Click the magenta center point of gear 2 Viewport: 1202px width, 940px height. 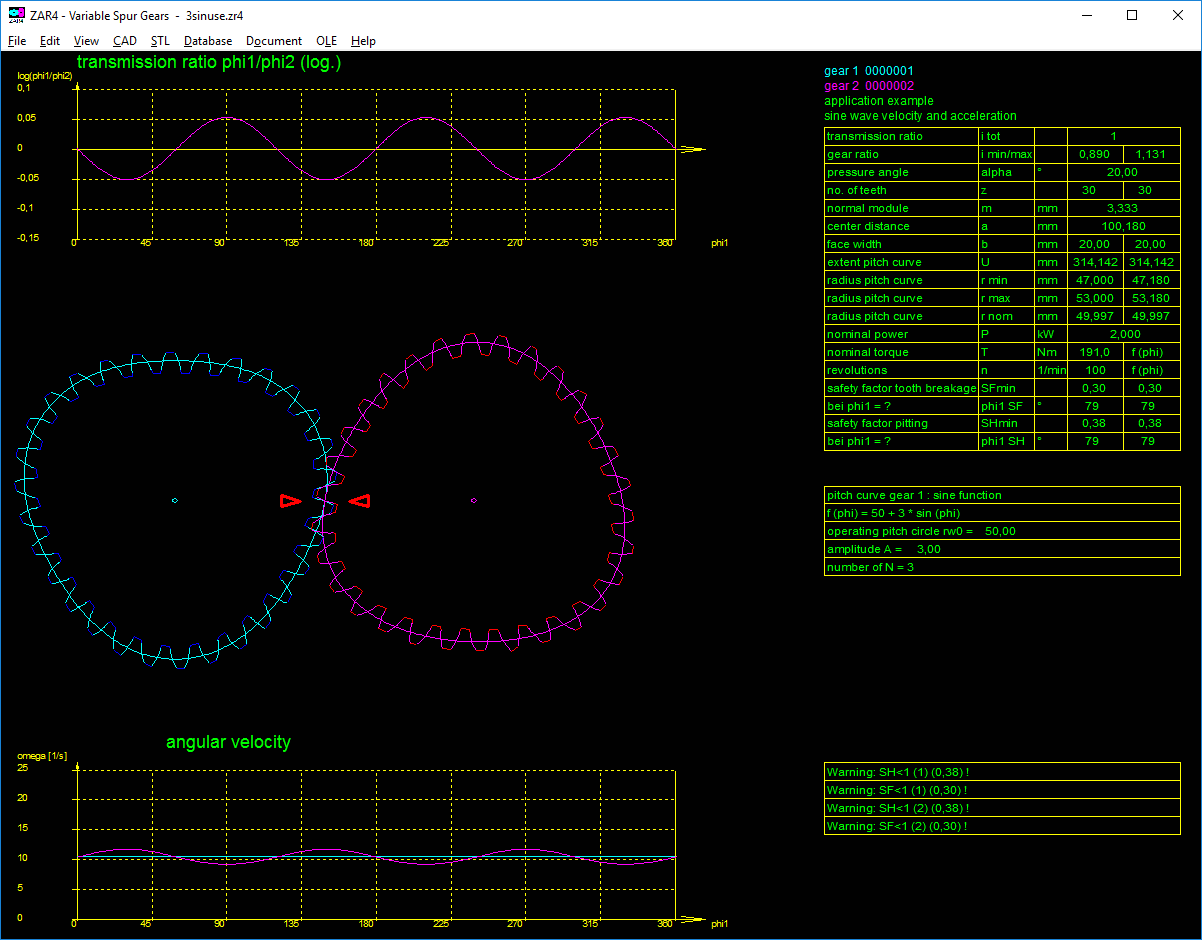[473, 500]
